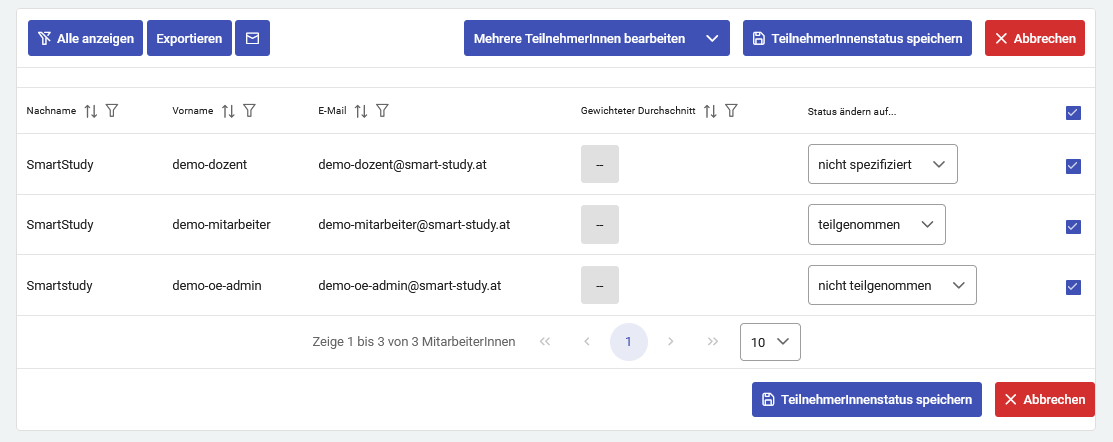Expand the rows-per-page dropdown showing 10
Viewport: 1113px width, 442px height.
tap(770, 342)
